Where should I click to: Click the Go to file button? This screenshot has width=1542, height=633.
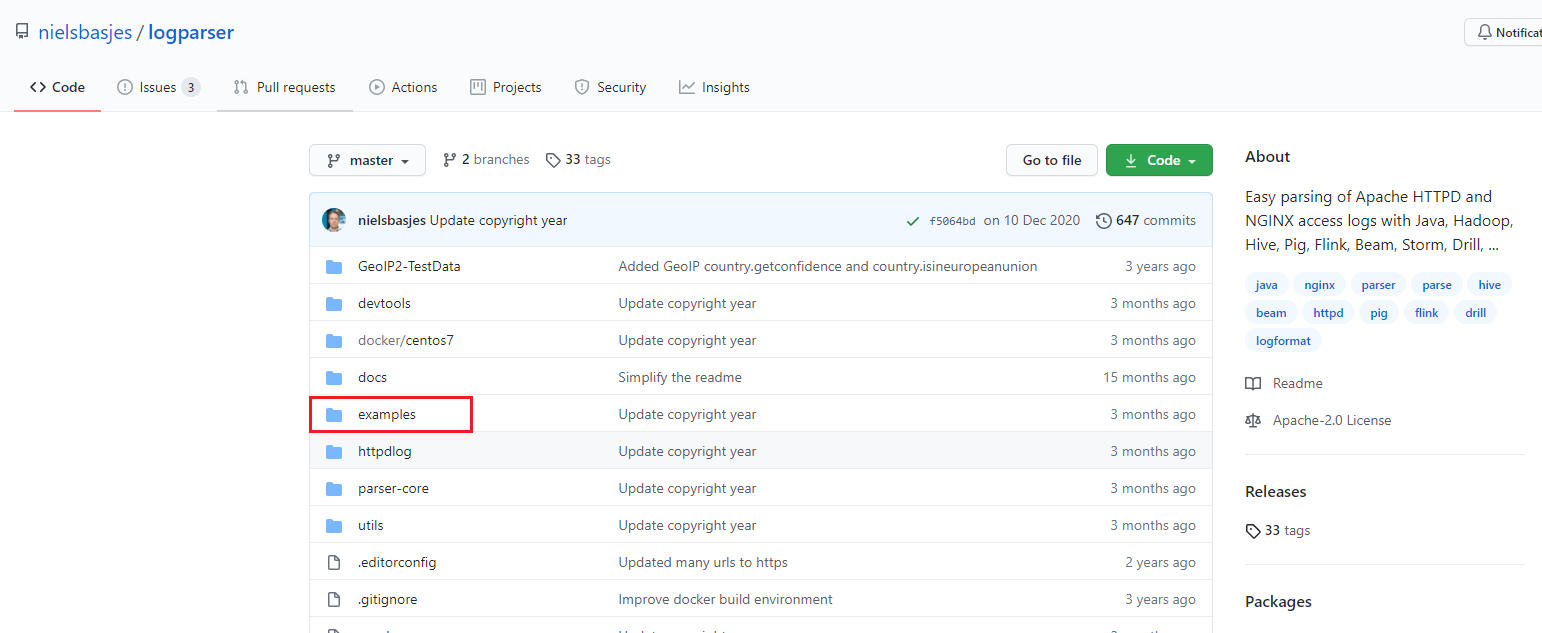[x=1051, y=159]
